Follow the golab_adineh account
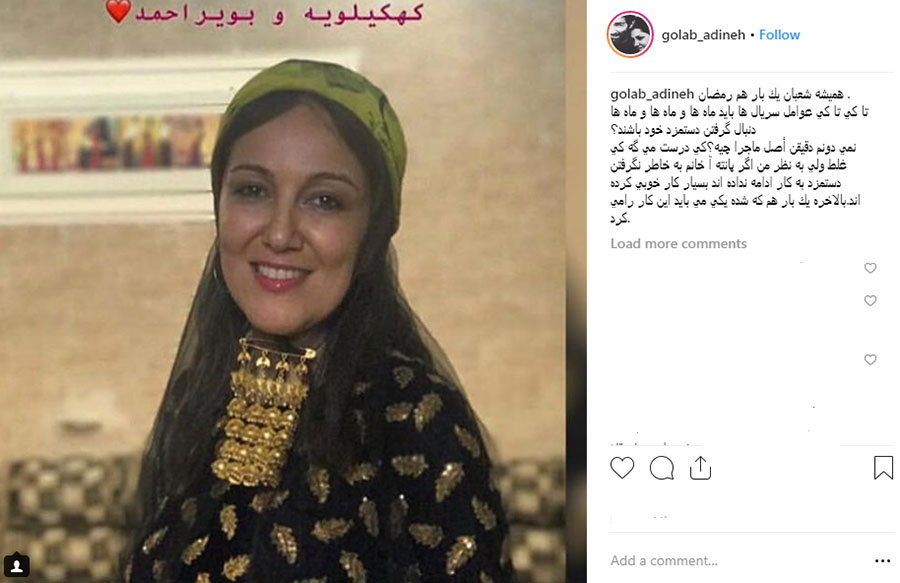Screen dimensions: 900x583 tap(779, 35)
